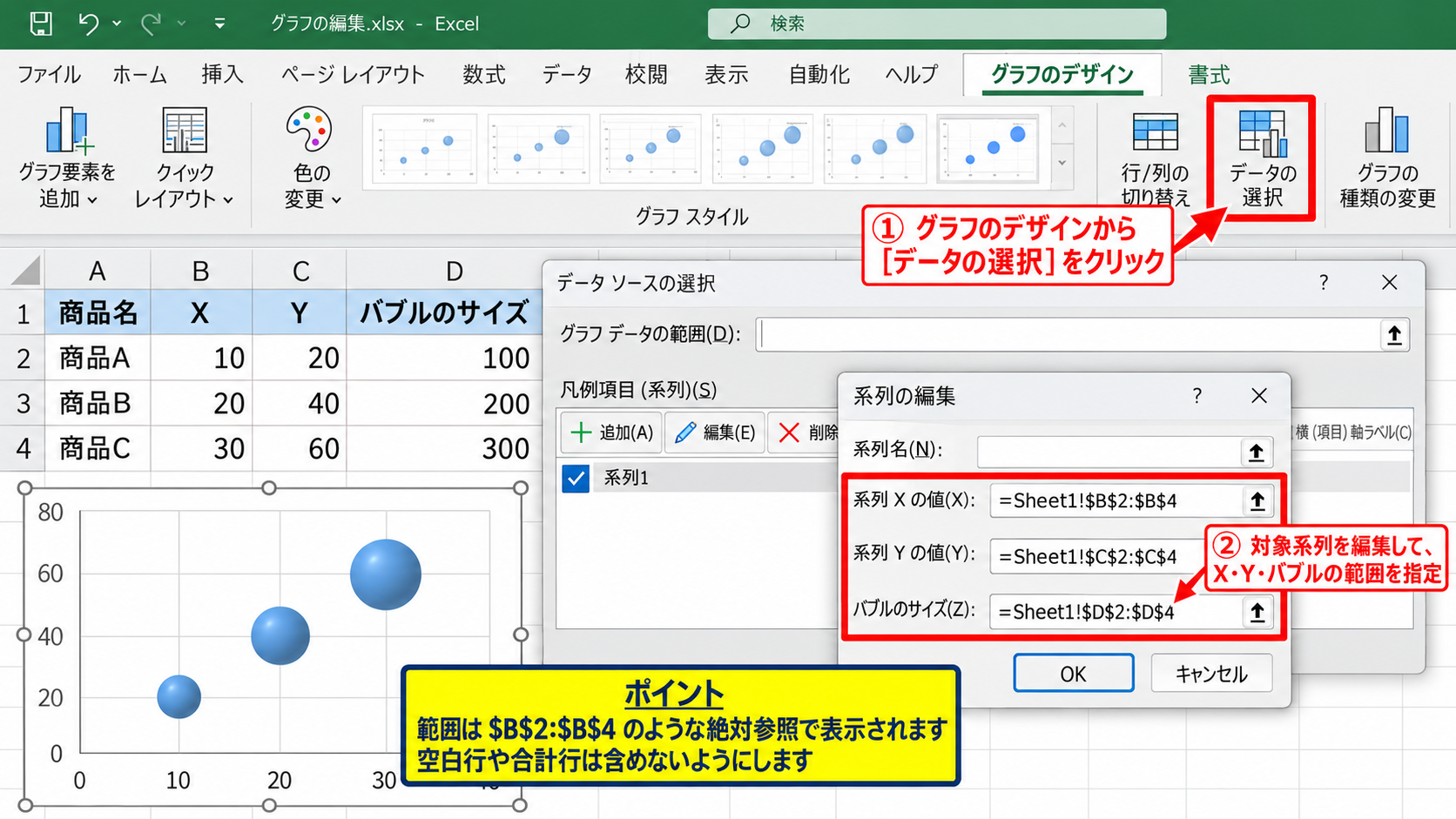Click the グラフデータの範囲 input field
The height and width of the screenshot is (819, 1456).
click(x=1068, y=335)
